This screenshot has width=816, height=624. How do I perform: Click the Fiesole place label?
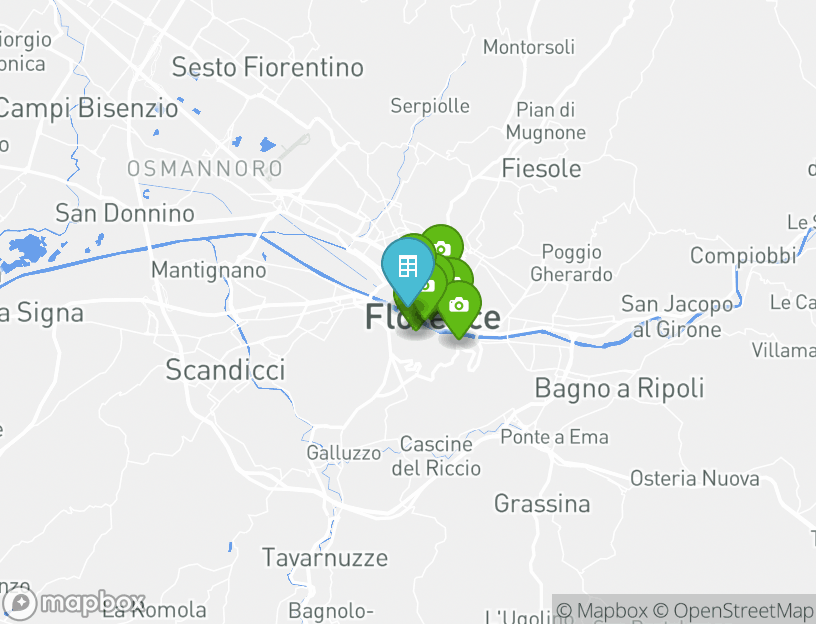(x=541, y=169)
